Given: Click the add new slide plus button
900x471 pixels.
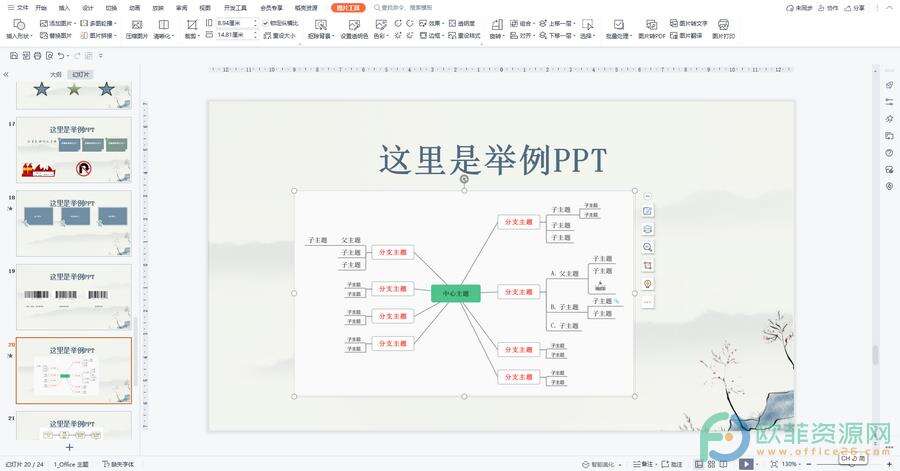Looking at the screenshot, I should 69,447.
